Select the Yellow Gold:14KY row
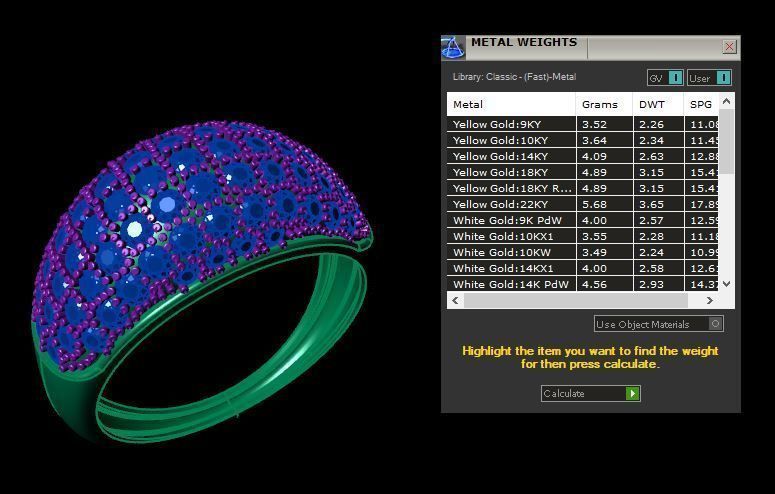This screenshot has height=494, width=775. tap(583, 156)
